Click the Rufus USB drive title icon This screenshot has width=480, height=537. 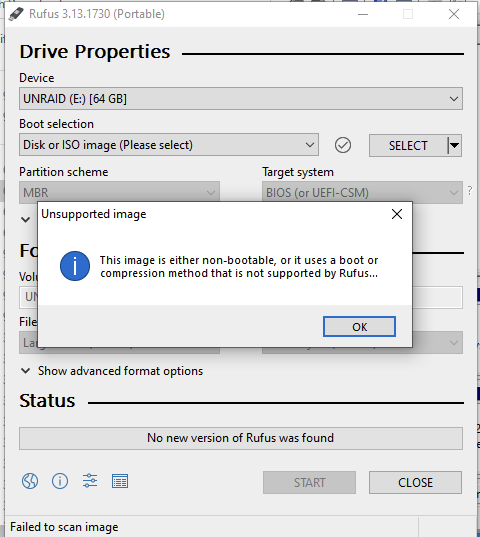click(16, 14)
